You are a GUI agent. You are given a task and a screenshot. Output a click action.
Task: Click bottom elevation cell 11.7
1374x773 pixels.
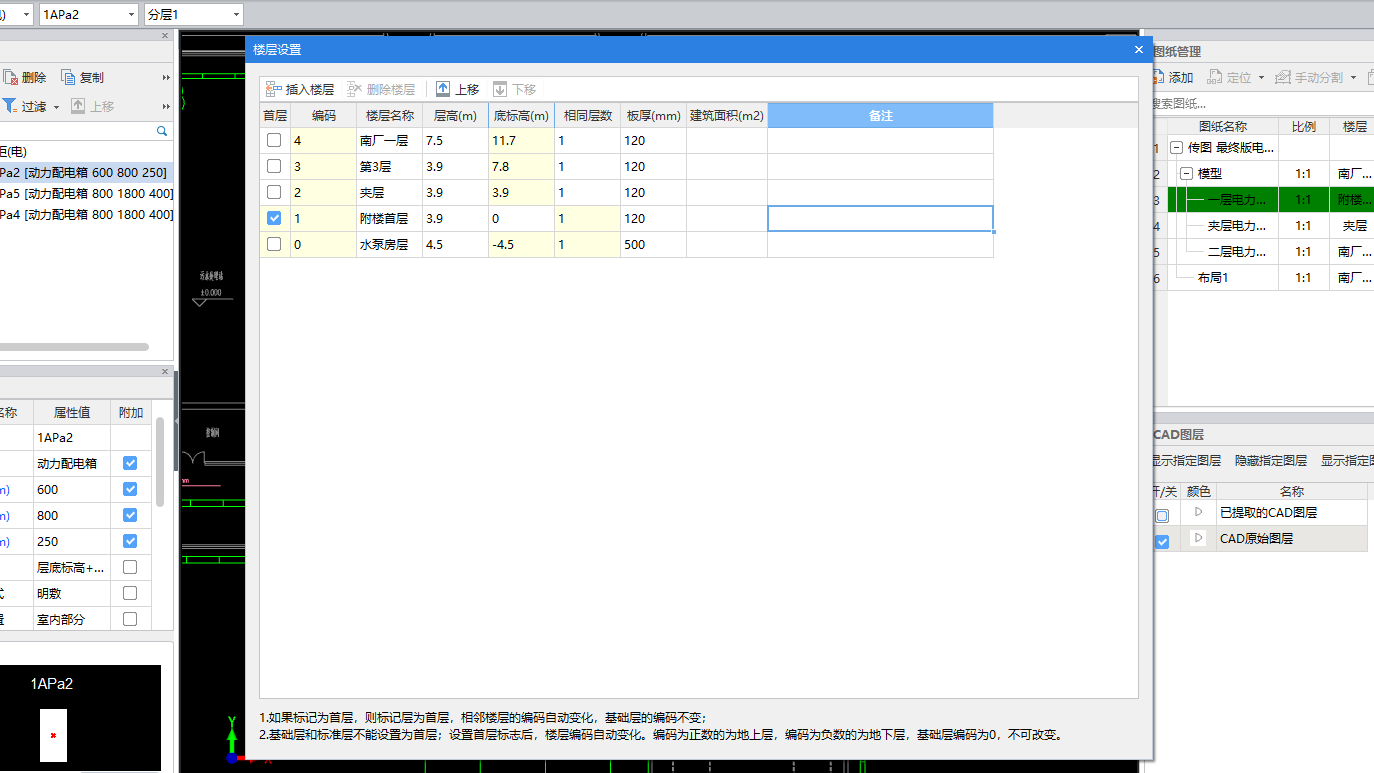click(x=521, y=141)
